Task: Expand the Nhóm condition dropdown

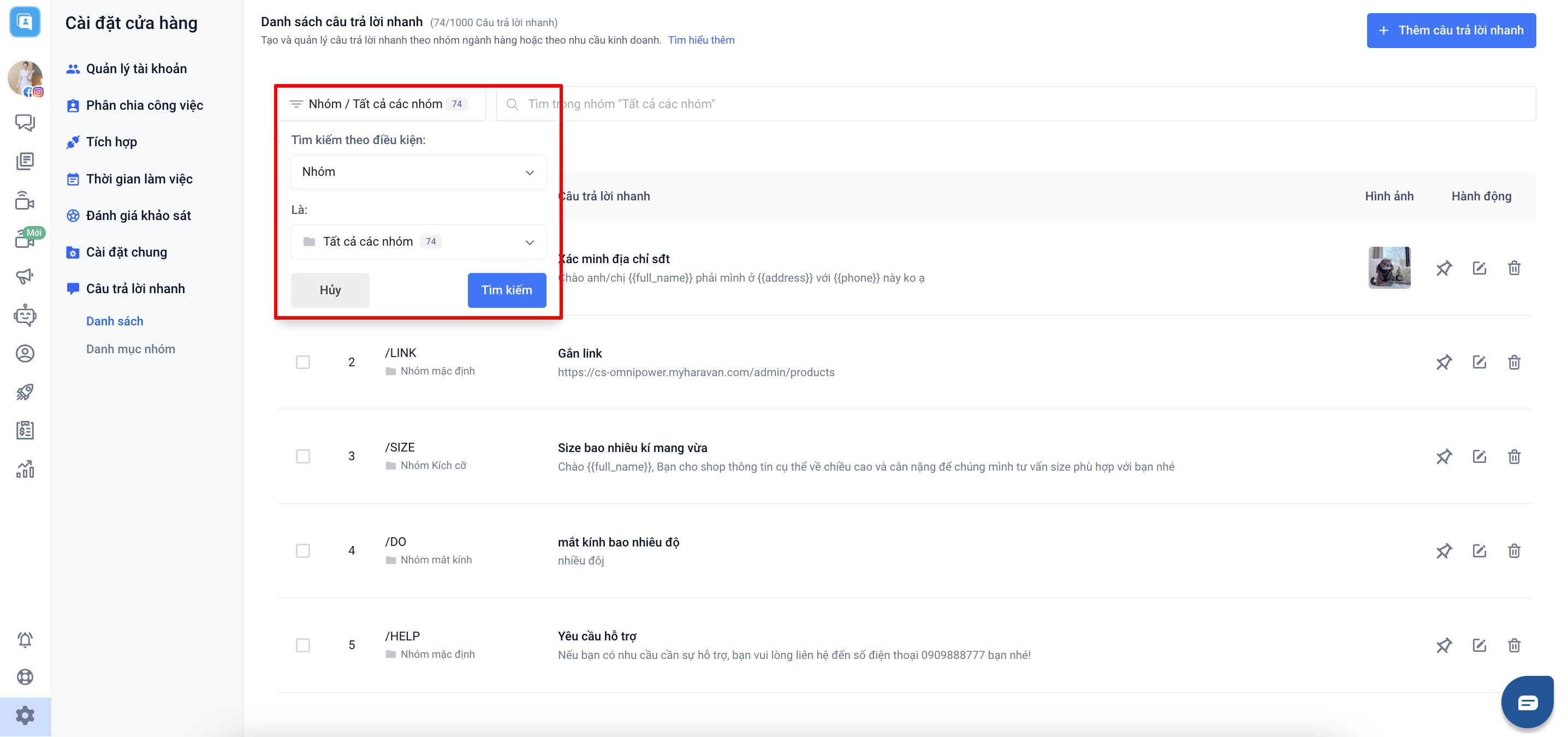Action: (x=418, y=172)
